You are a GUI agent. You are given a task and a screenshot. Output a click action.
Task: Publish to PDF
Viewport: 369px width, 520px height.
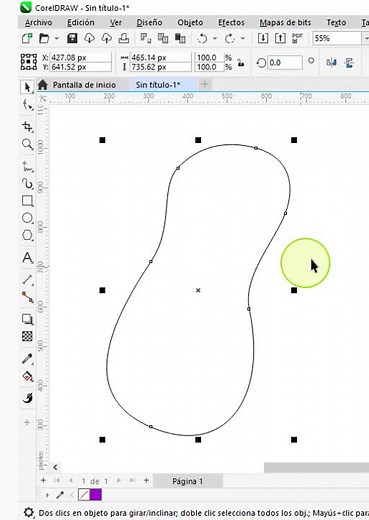pyautogui.click(x=297, y=38)
